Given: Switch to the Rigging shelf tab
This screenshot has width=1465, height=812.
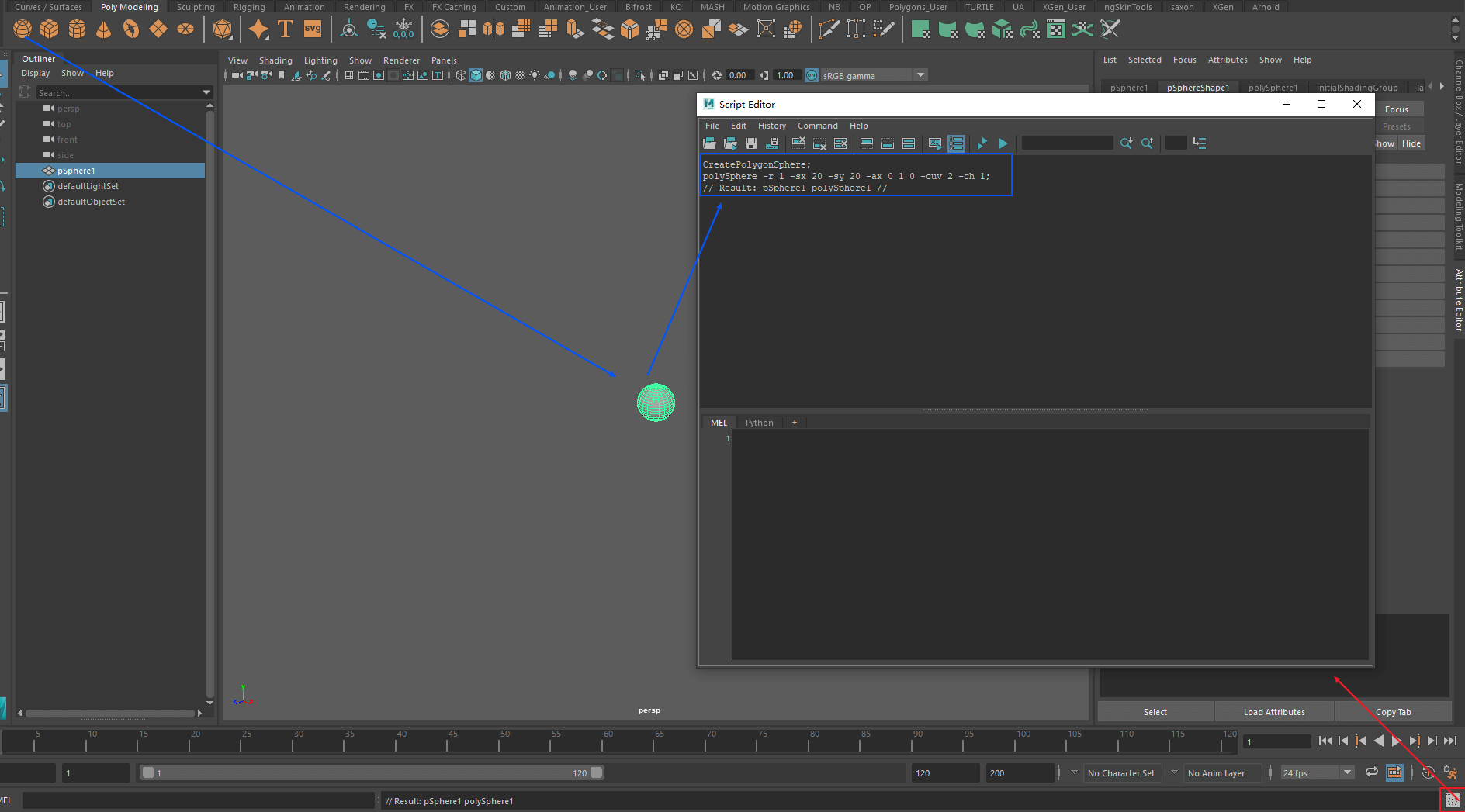Looking at the screenshot, I should pyautogui.click(x=249, y=7).
